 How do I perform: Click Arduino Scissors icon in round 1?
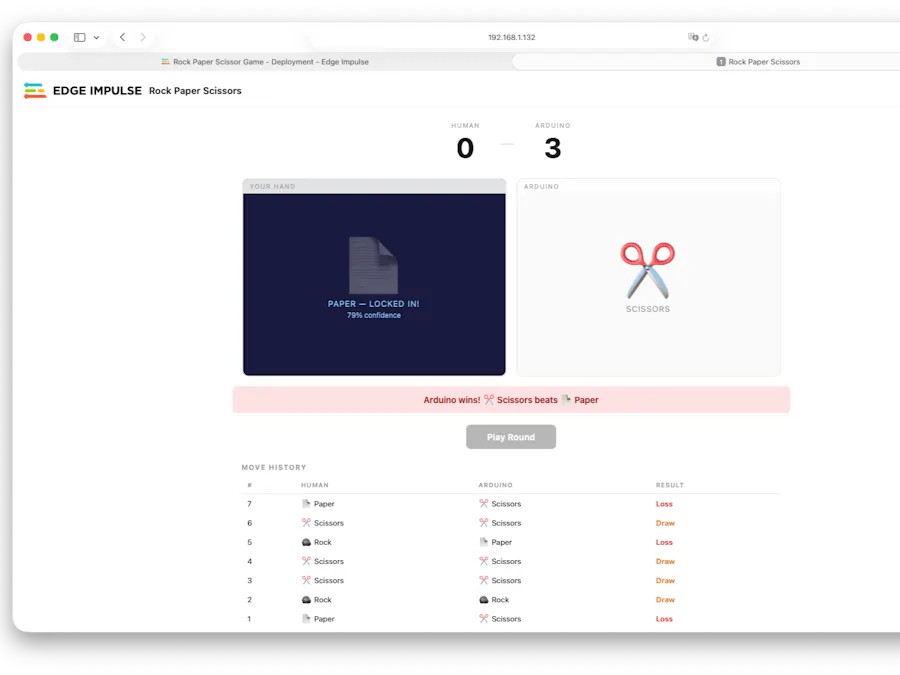[x=483, y=619]
